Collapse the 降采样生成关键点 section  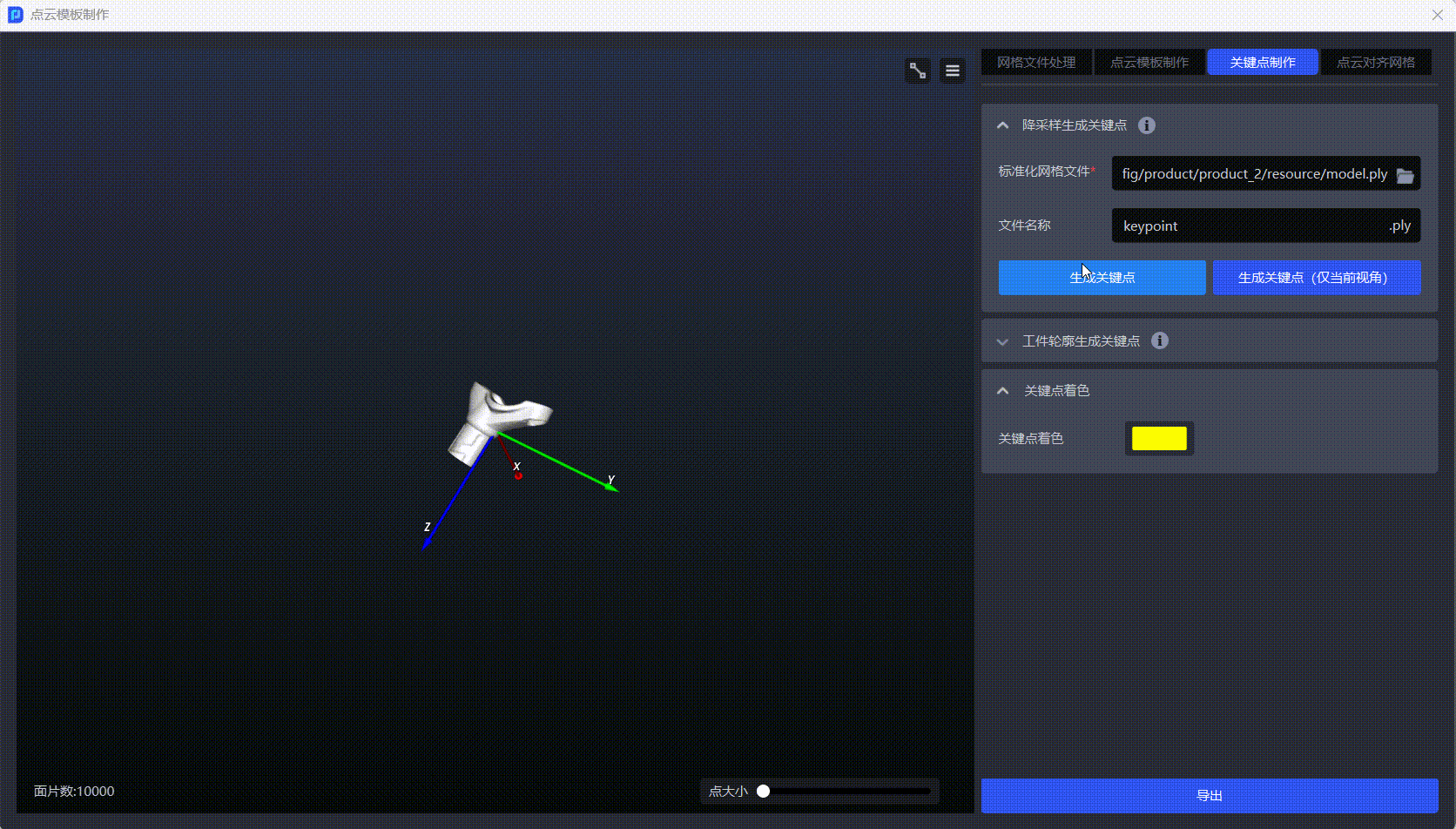[1003, 125]
